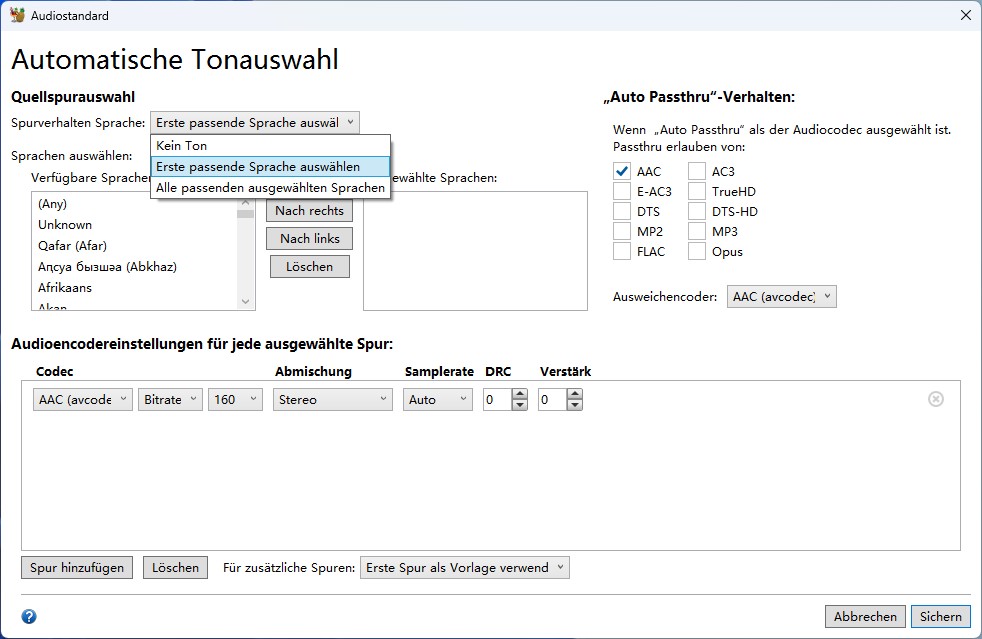Click the DRC value input field
Viewport: 982px width, 639px height.
point(497,399)
